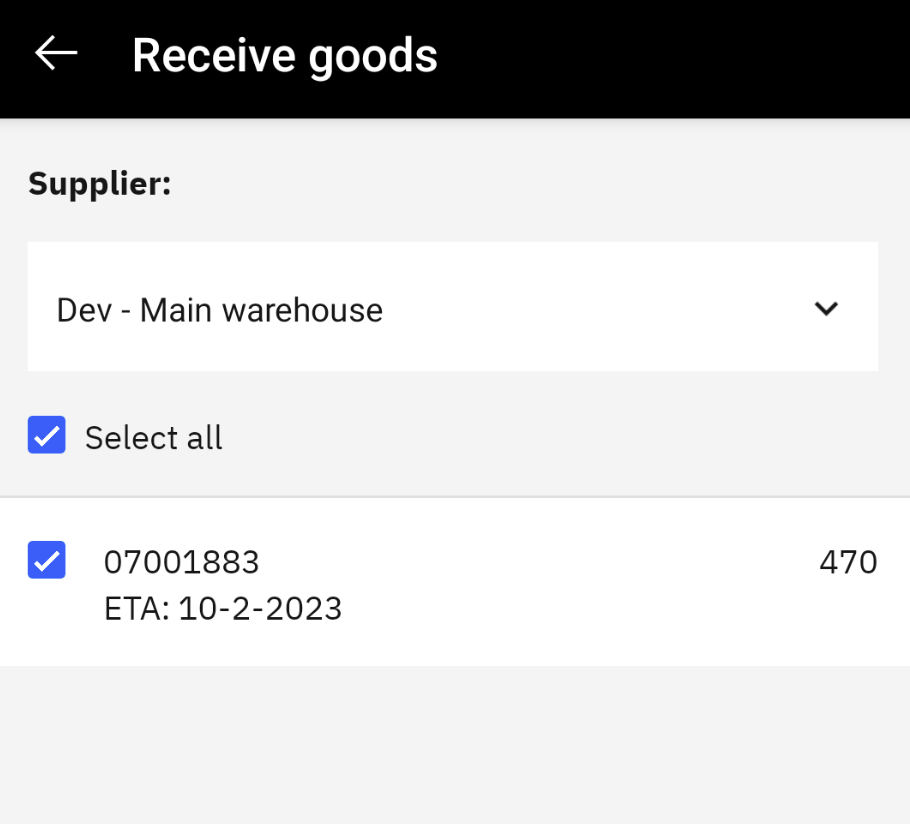Click the ETA: 10-2-2023 text
The width and height of the screenshot is (910, 824).
(223, 608)
